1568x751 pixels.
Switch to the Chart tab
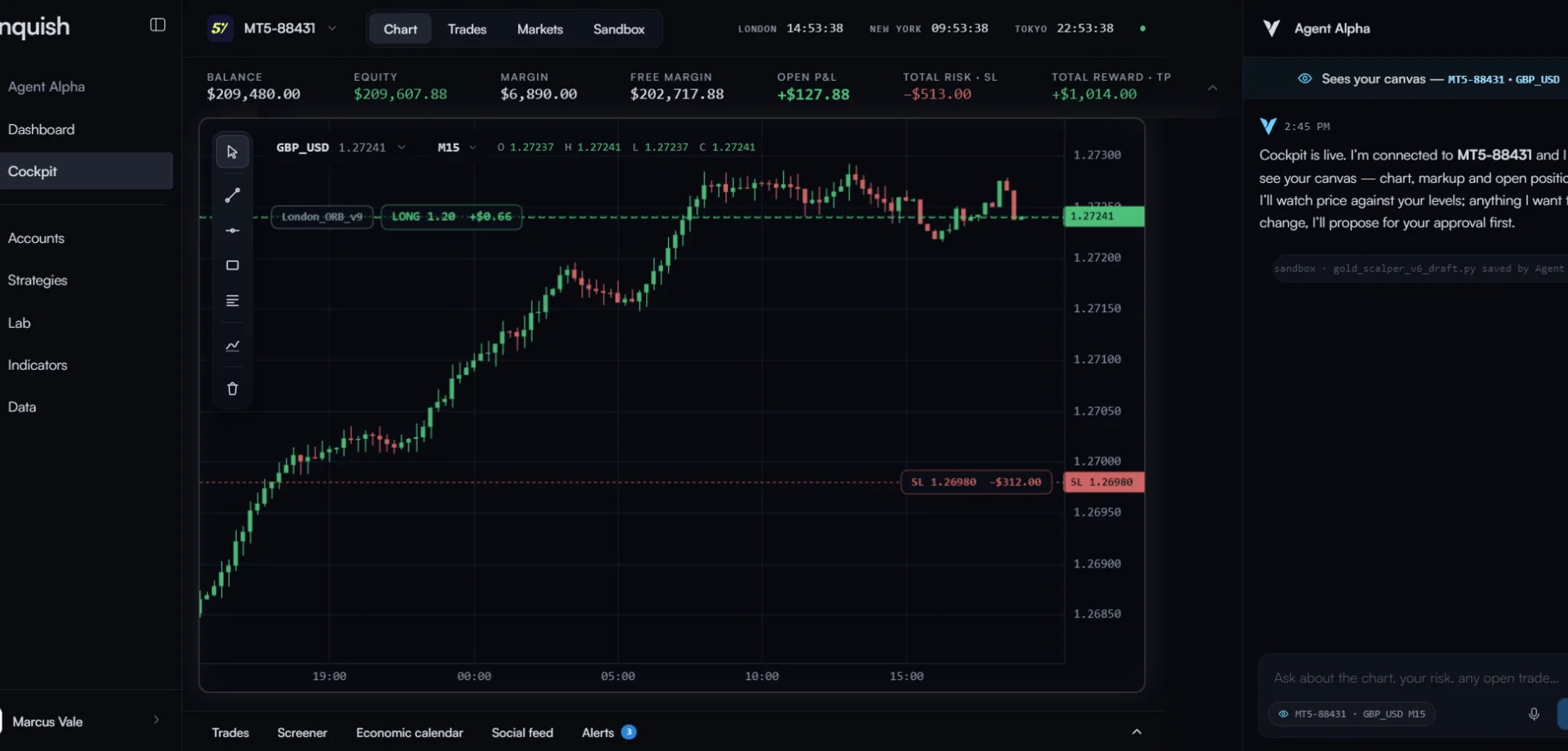click(x=400, y=29)
